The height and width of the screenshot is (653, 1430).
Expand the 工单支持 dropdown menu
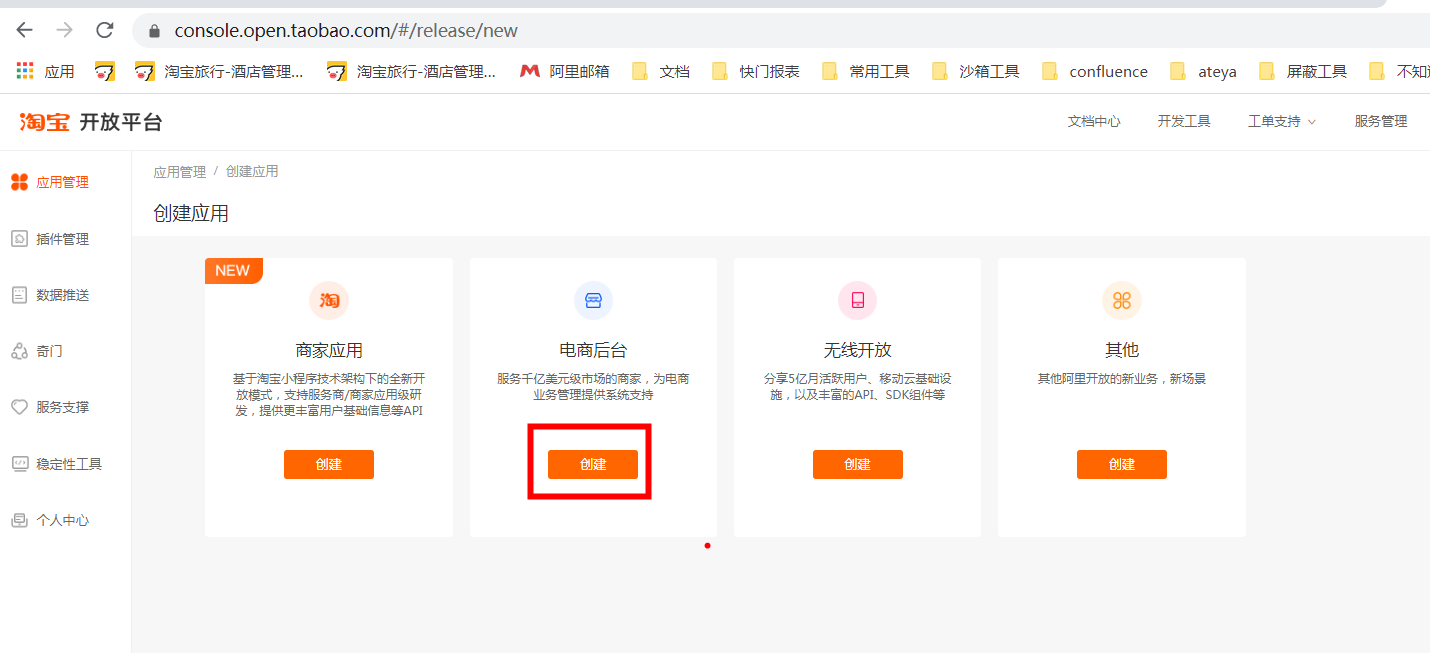1282,121
